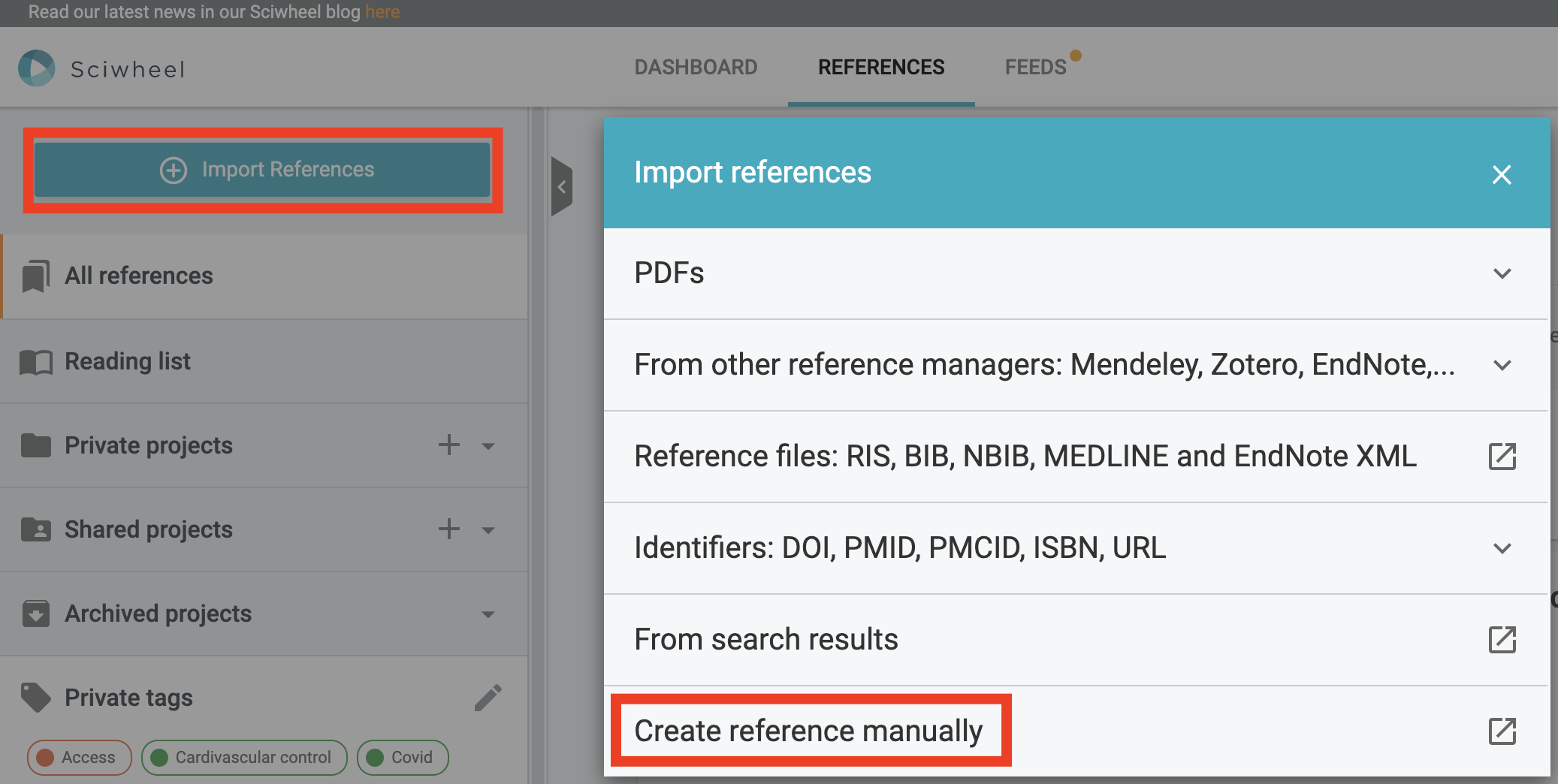Open the Feeds tab
This screenshot has width=1558, height=784.
click(1035, 68)
